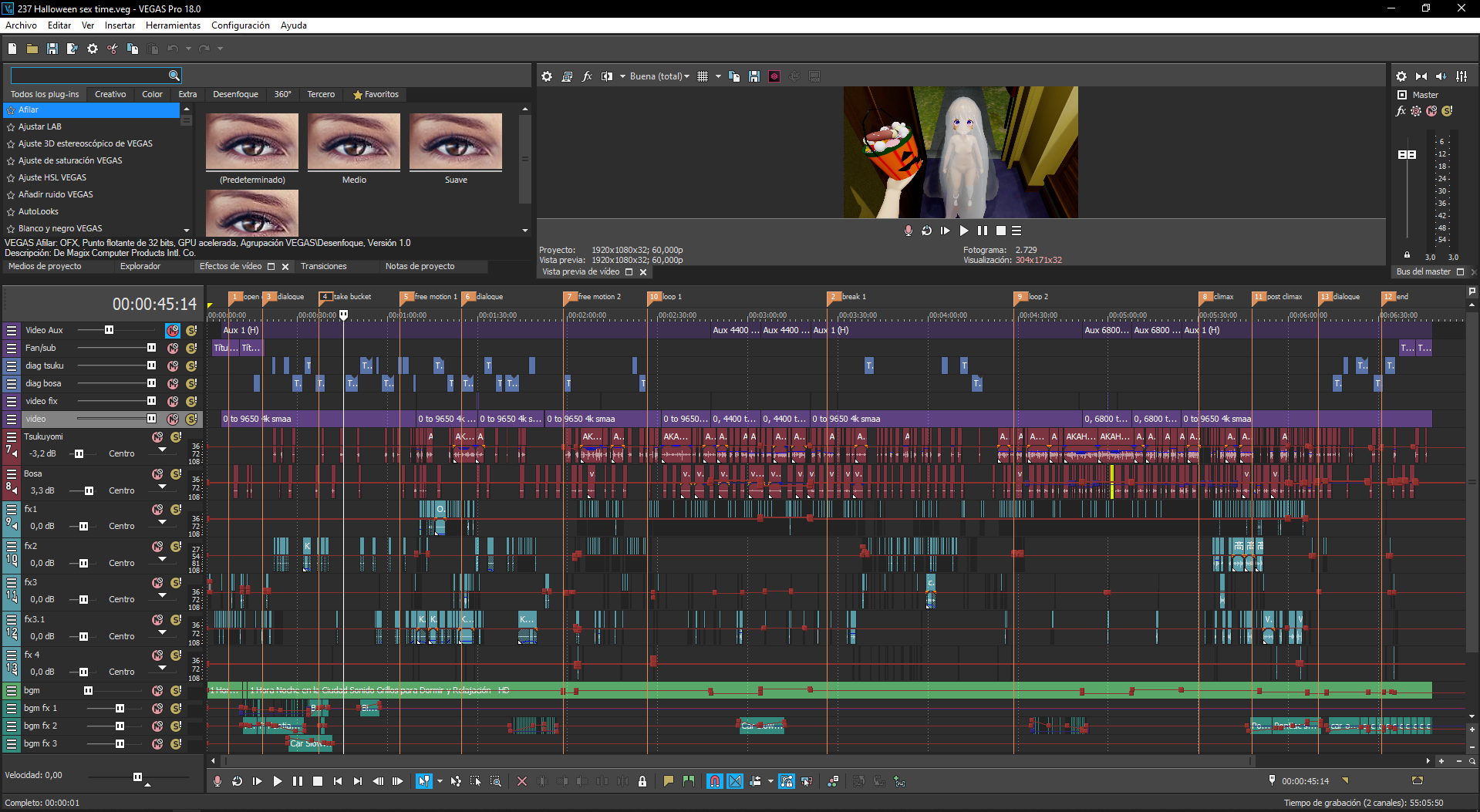Switch to the Transiciones tab
Screen dimensions: 1480x812
tap(324, 266)
